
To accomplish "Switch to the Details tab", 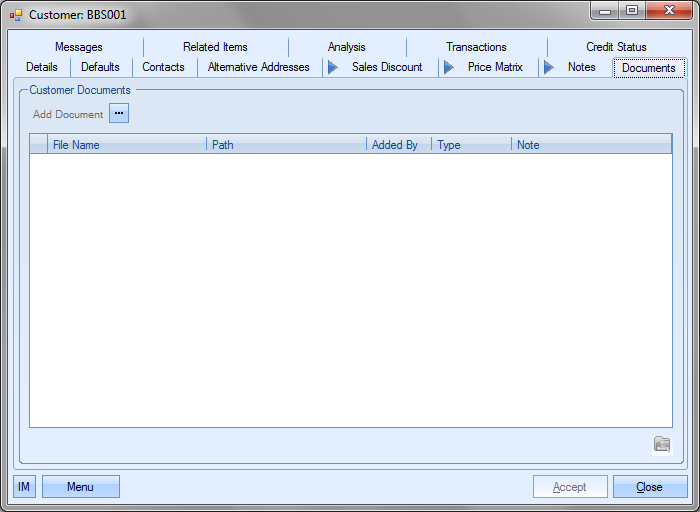I will [42, 68].
